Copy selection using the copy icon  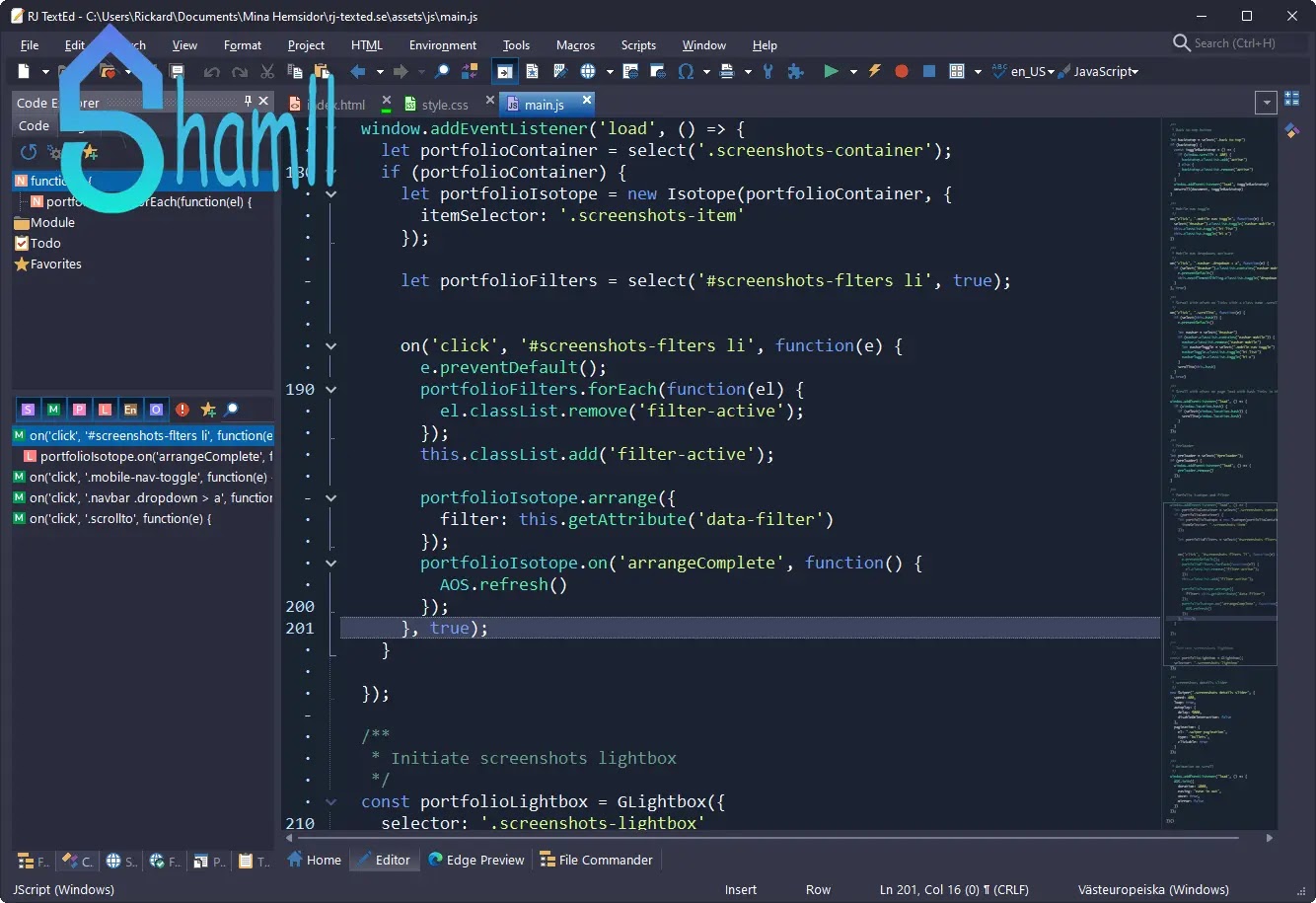294,71
